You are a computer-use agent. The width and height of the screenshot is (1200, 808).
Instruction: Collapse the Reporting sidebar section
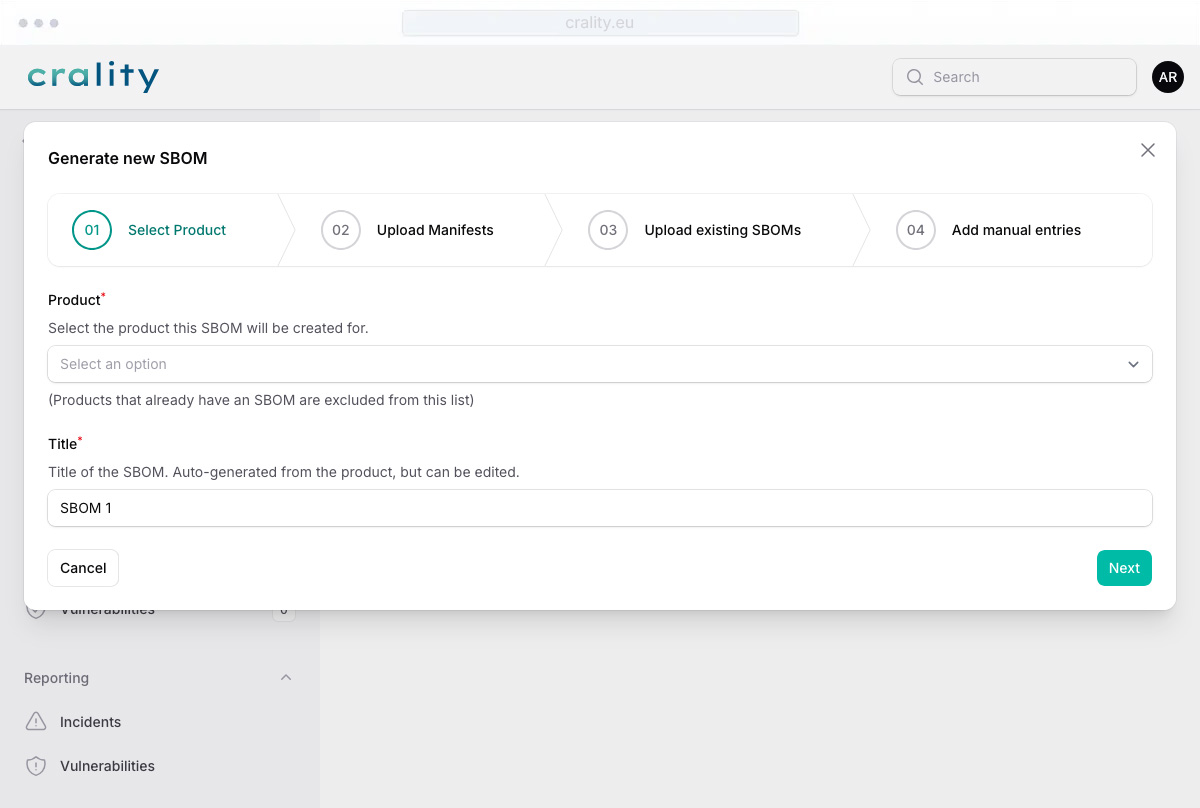click(x=286, y=678)
